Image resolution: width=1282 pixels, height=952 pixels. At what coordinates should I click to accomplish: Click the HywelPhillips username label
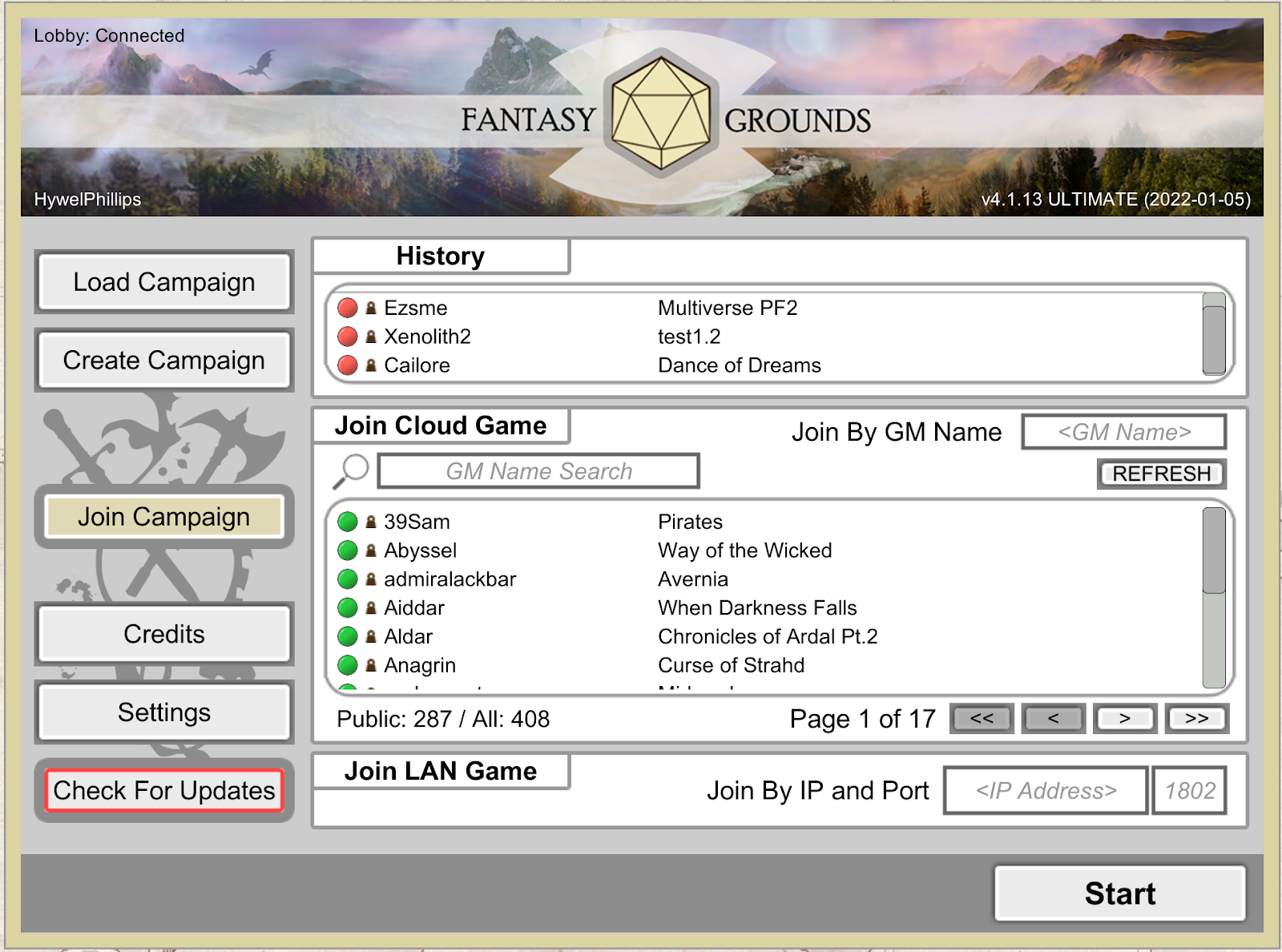coord(87,200)
